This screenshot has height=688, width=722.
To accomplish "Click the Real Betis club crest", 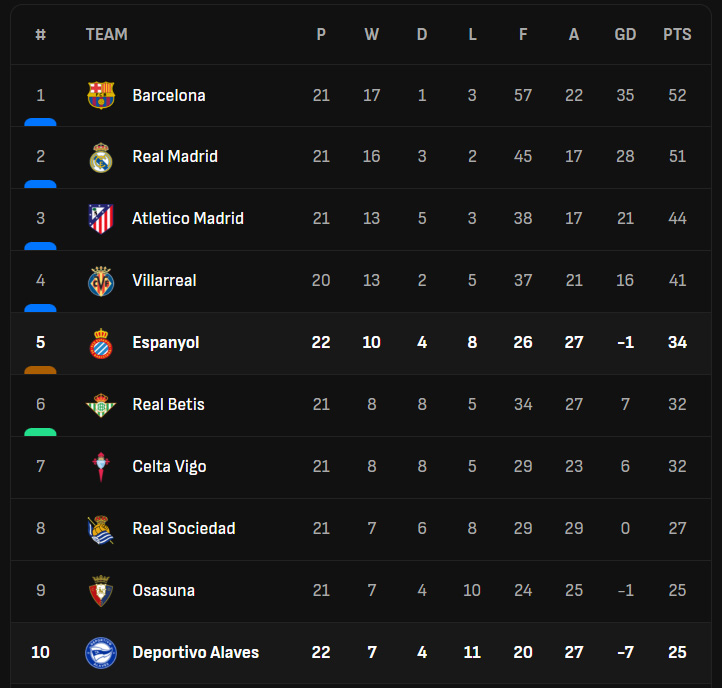I will click(101, 405).
